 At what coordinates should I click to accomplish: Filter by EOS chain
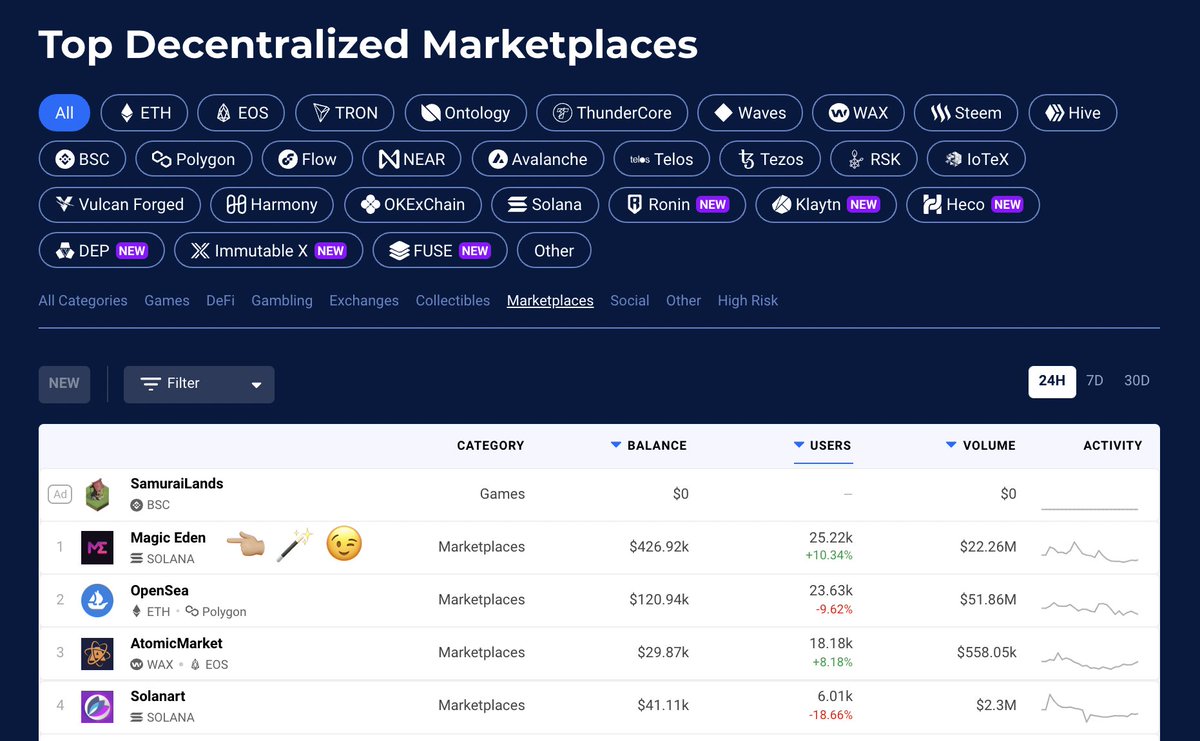(x=241, y=113)
